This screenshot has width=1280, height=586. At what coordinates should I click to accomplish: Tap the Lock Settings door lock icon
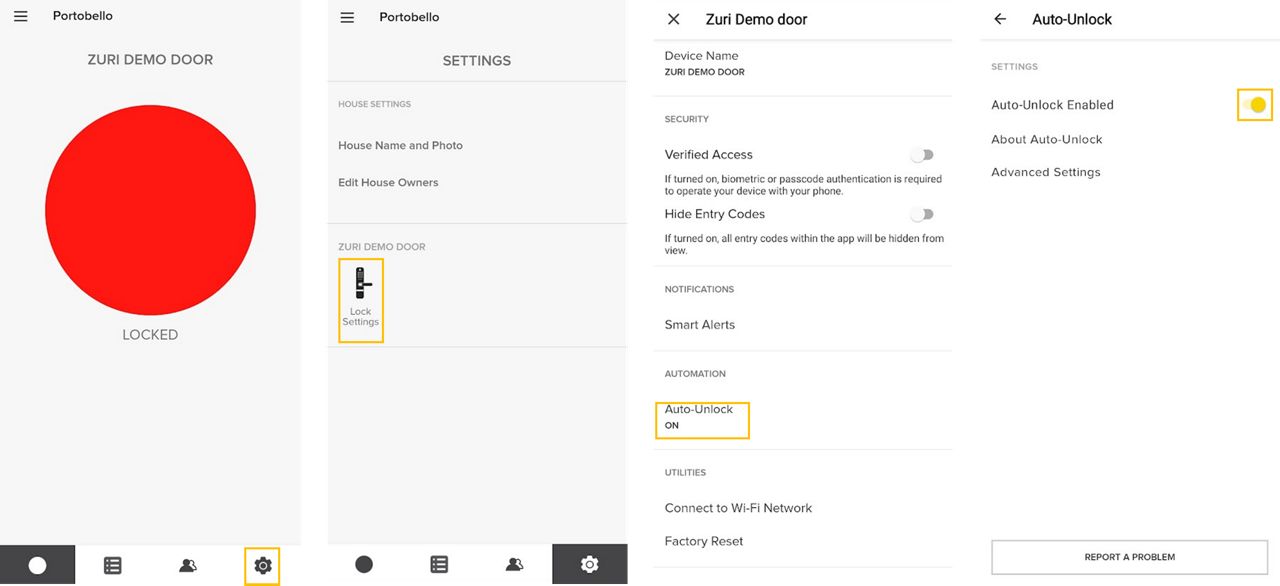pyautogui.click(x=361, y=283)
